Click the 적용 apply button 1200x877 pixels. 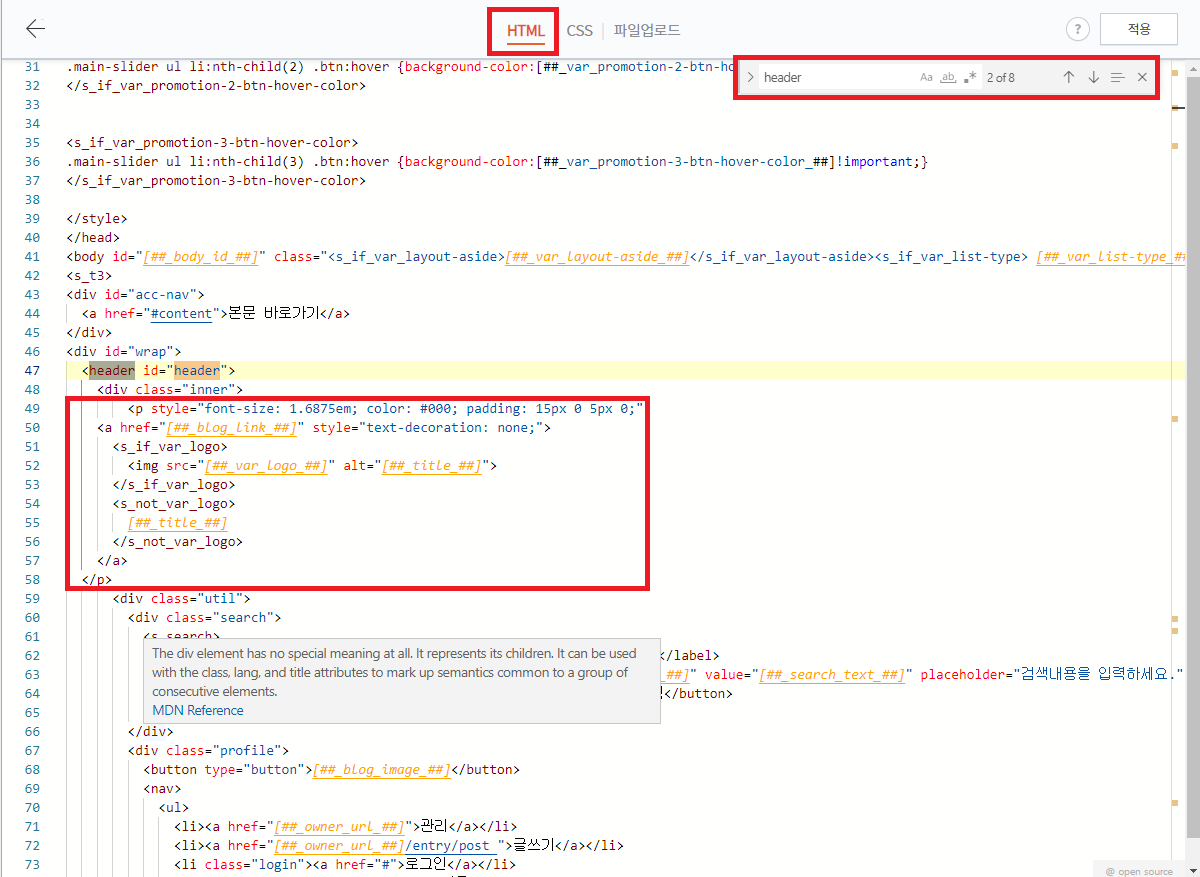point(1138,29)
